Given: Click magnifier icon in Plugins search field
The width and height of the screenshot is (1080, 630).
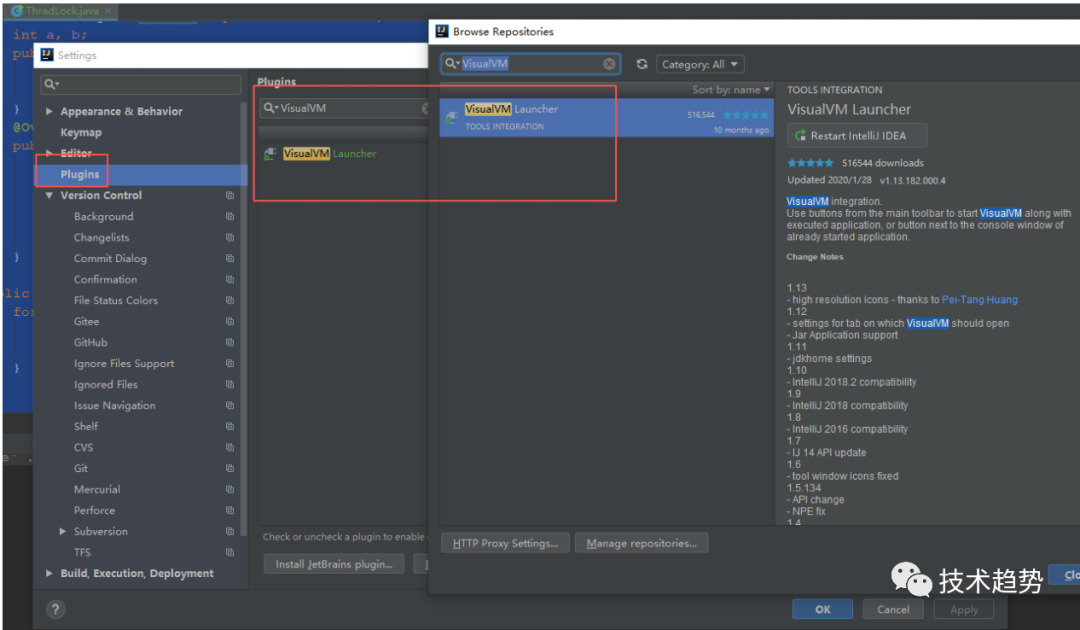Looking at the screenshot, I should [270, 108].
